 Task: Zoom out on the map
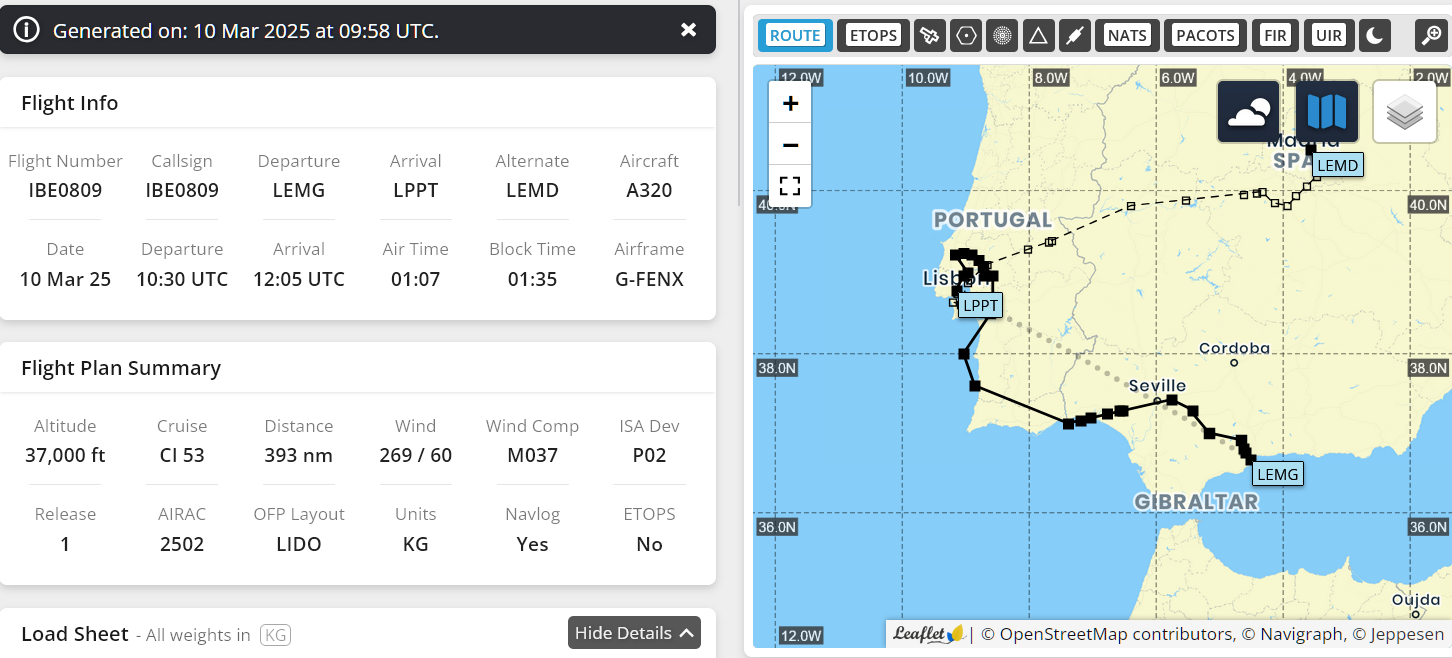pyautogui.click(x=790, y=145)
